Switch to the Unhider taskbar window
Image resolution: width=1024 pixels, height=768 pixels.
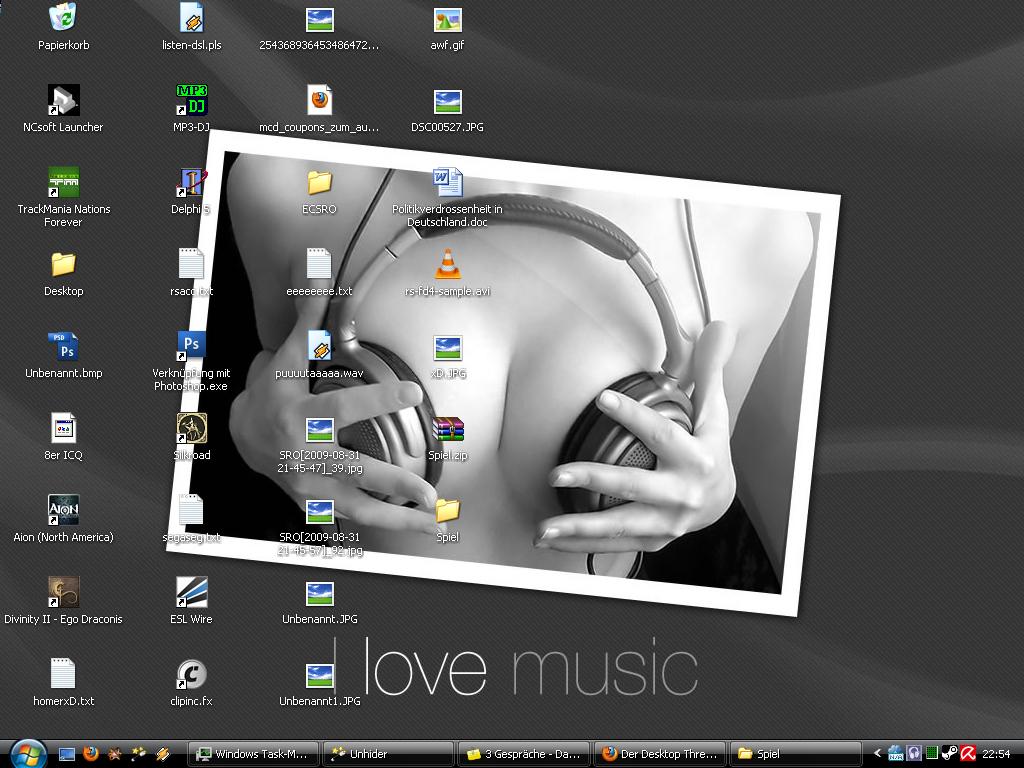[x=390, y=754]
